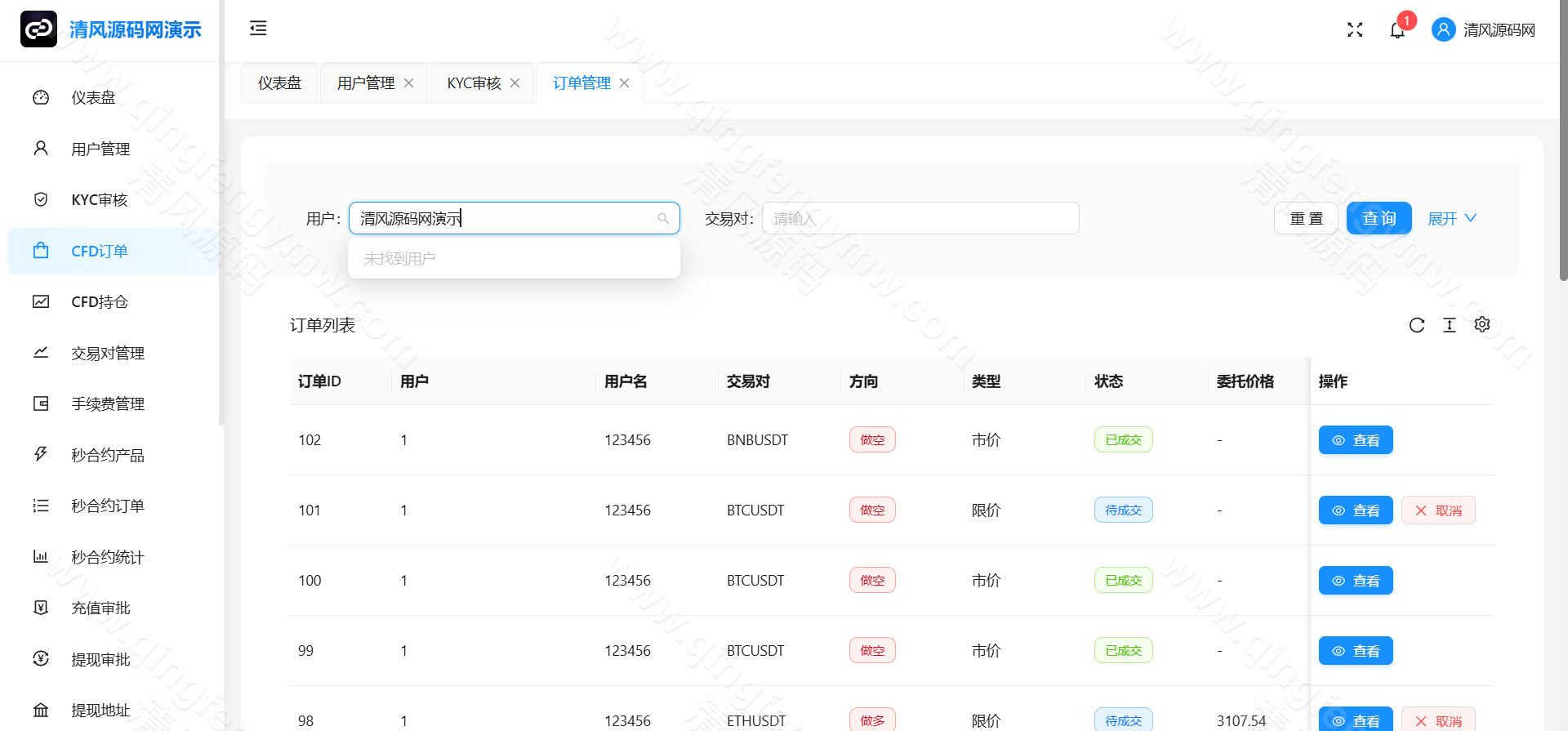1568x731 pixels.
Task: Click the 做空 tag of order 99
Action: point(872,651)
